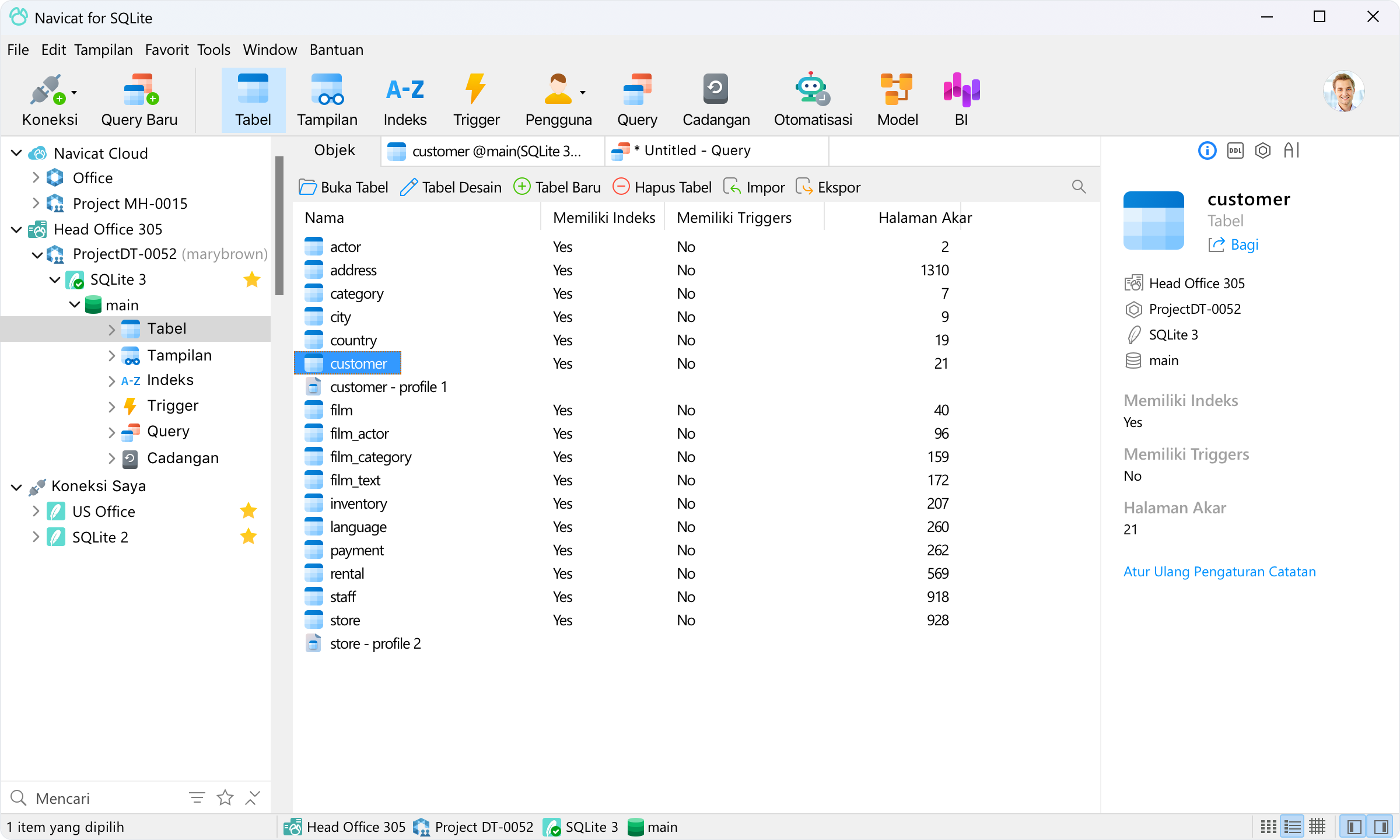The width and height of the screenshot is (1400, 840).
Task: Create a Query Baru from toolbar
Action: (139, 100)
